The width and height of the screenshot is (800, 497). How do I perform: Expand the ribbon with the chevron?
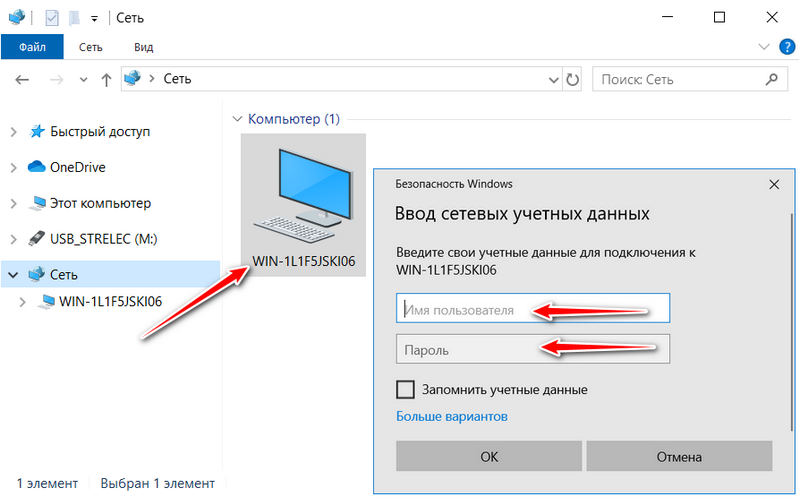point(764,47)
